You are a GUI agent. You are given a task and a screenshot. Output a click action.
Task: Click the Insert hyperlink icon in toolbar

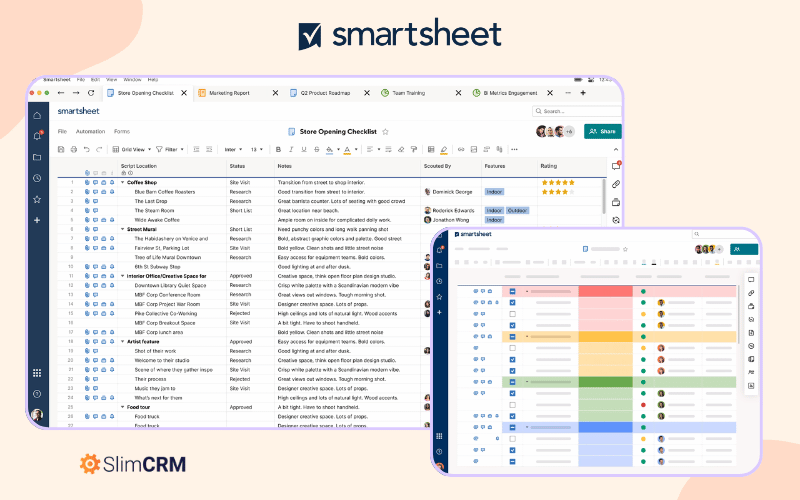point(461,149)
